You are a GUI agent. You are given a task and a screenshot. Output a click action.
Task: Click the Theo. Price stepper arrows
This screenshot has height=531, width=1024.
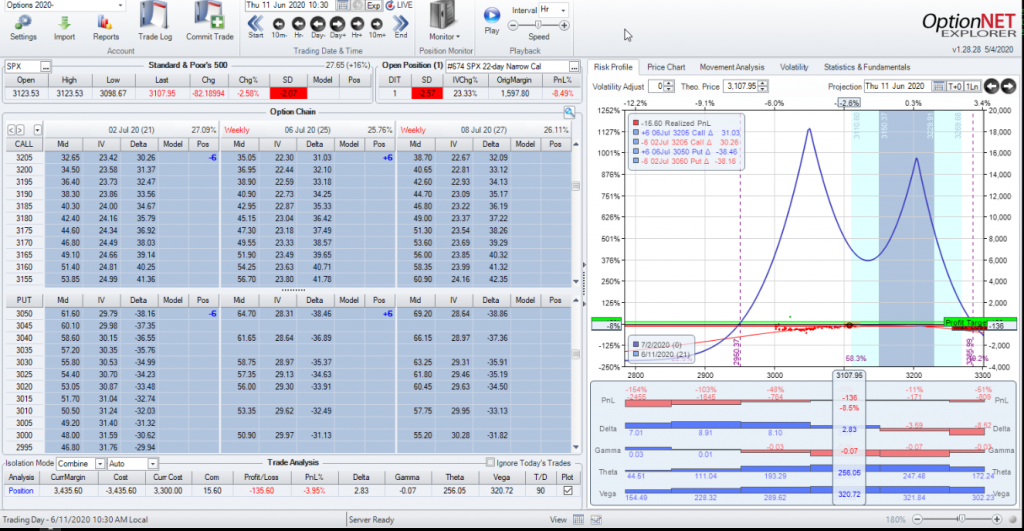click(x=763, y=86)
